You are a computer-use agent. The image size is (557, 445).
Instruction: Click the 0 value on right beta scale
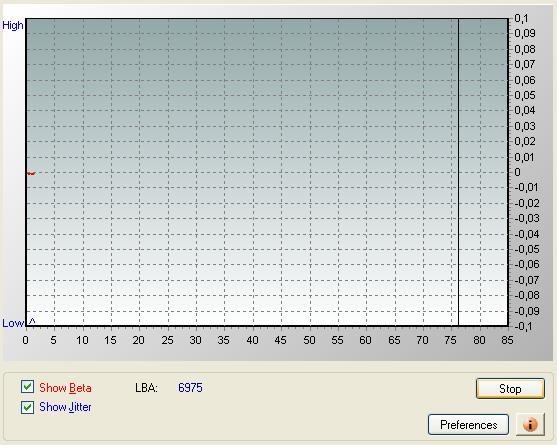pos(518,172)
